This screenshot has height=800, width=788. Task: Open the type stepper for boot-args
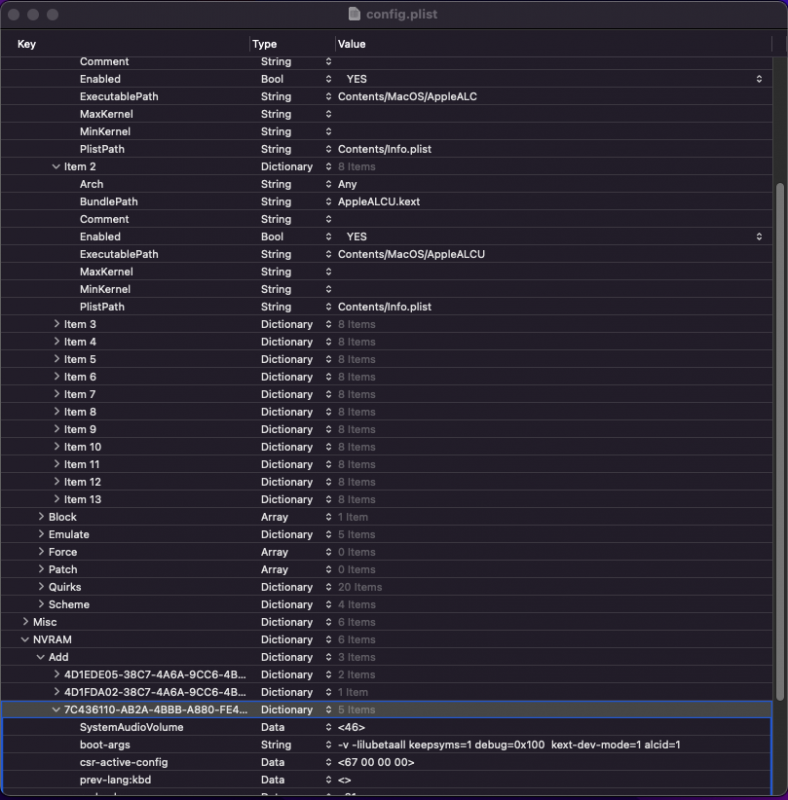[329, 745]
